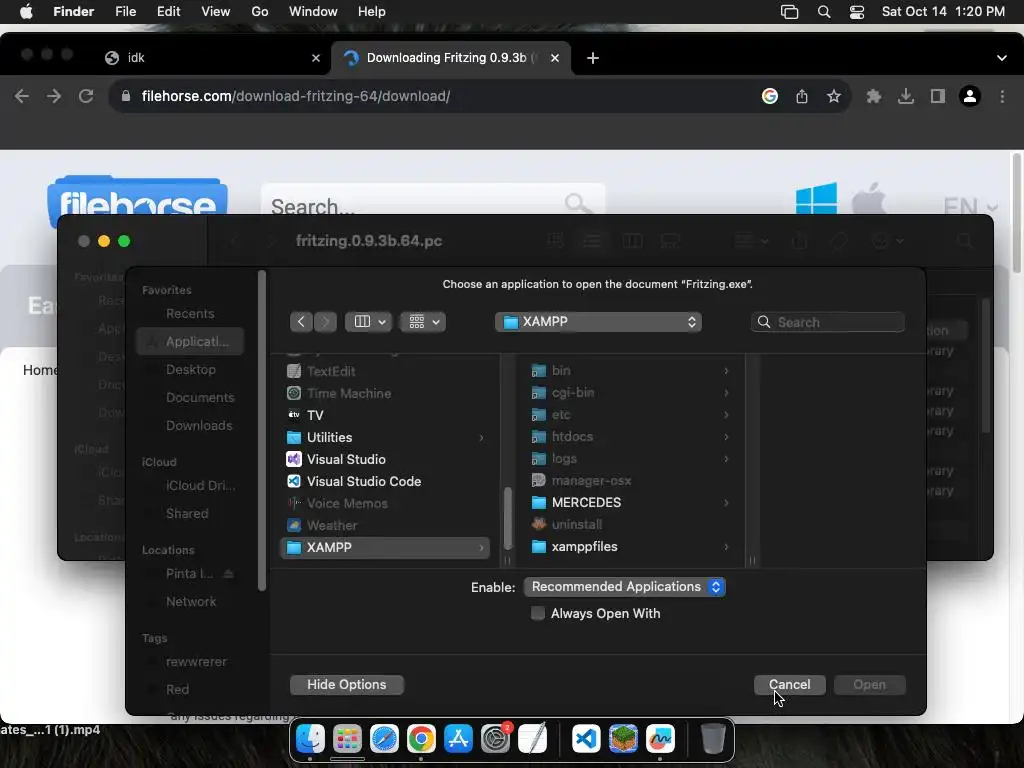The width and height of the screenshot is (1024, 768).
Task: Click the Google icon in address bar
Action: point(770,97)
